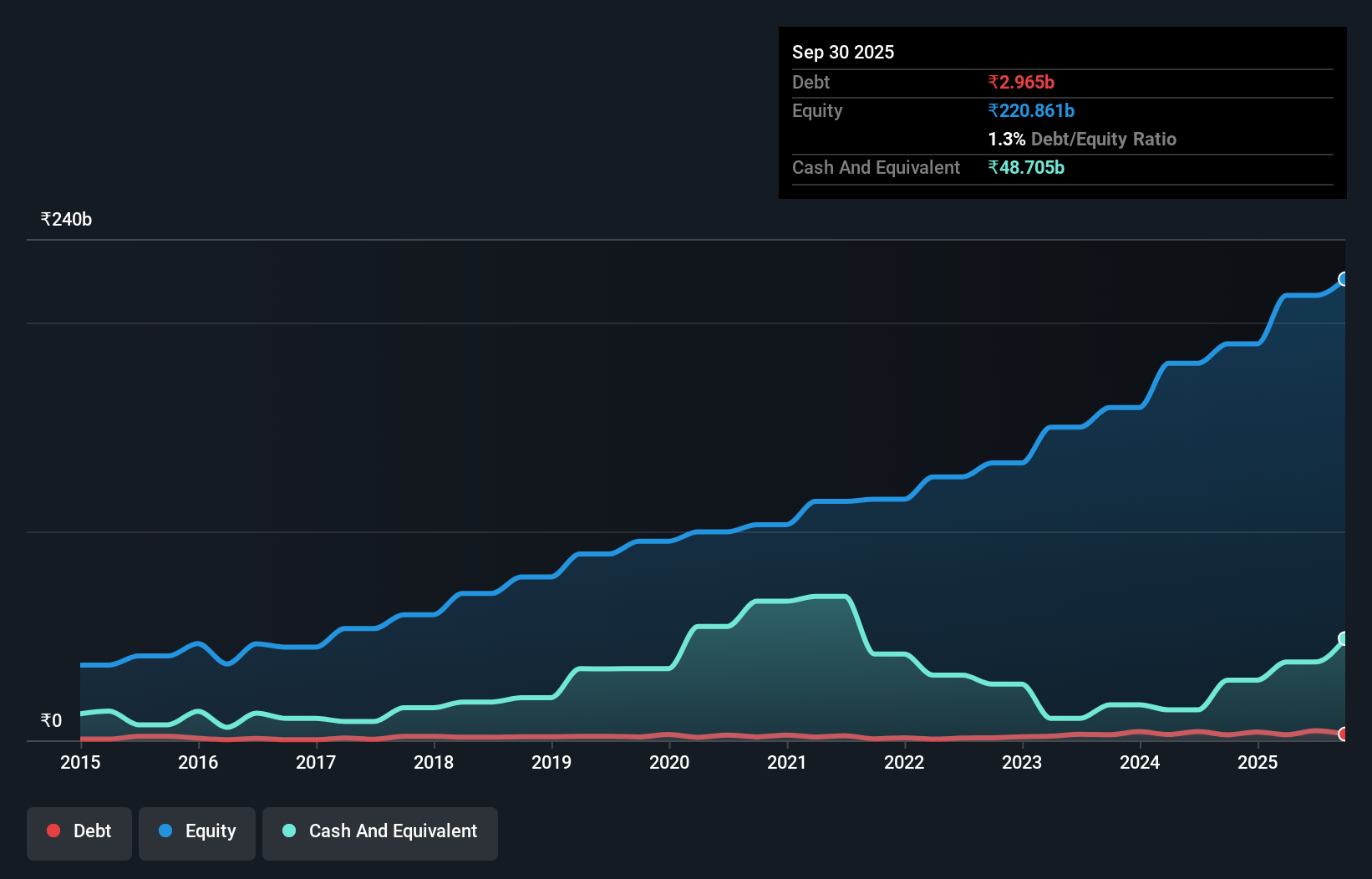Click the blue Equity legend dot
1372x879 pixels.
coord(165,831)
